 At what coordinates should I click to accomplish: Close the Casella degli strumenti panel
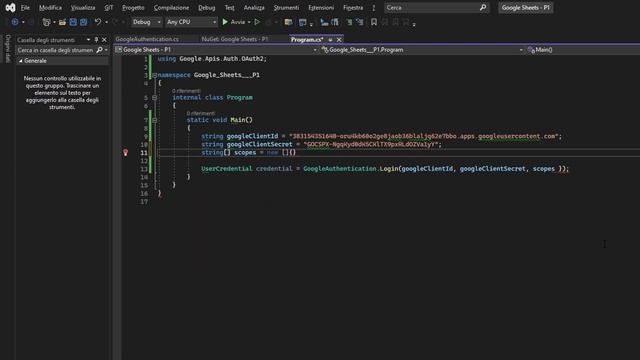click(104, 40)
